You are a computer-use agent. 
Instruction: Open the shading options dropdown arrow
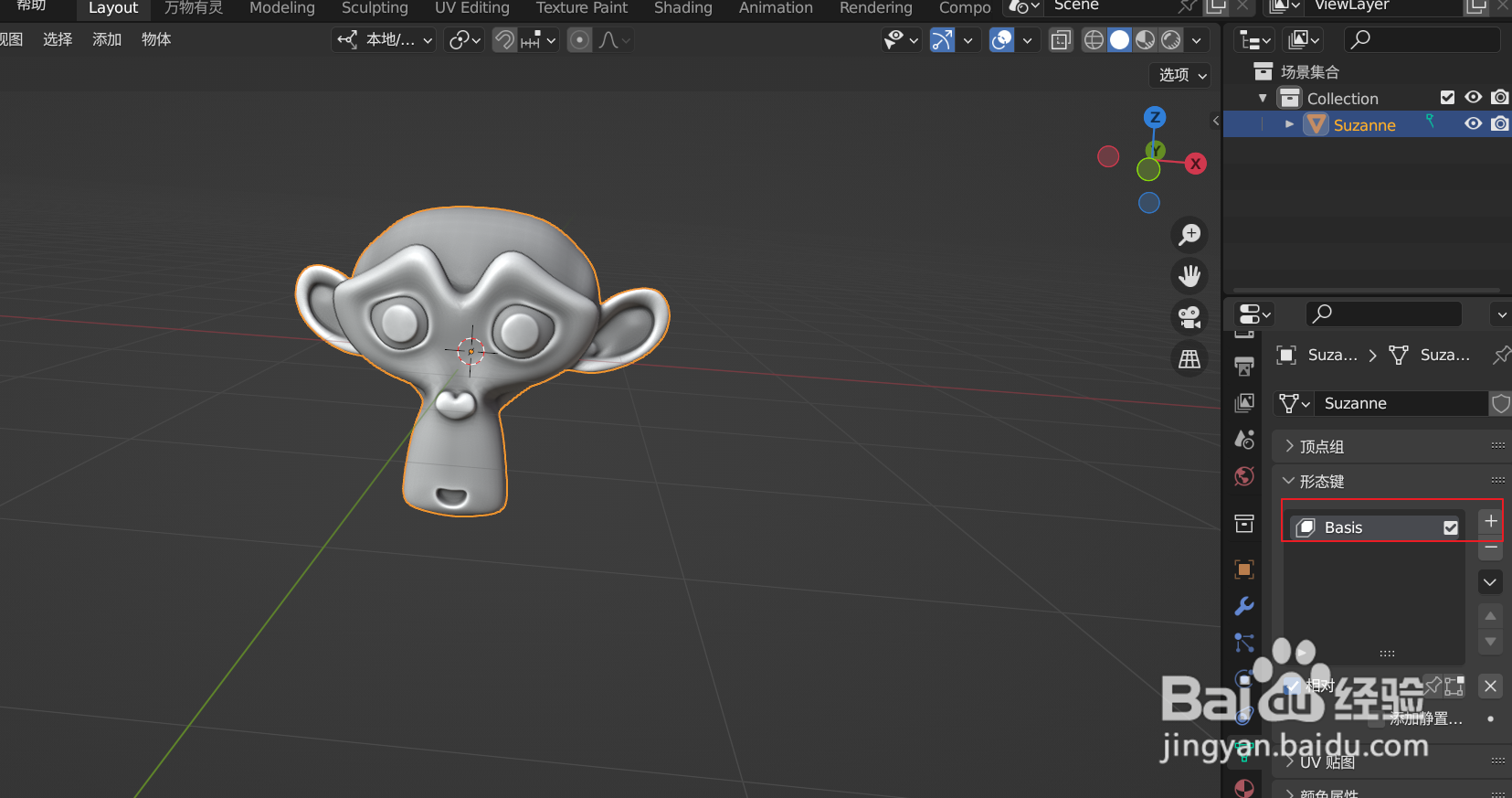1197,40
